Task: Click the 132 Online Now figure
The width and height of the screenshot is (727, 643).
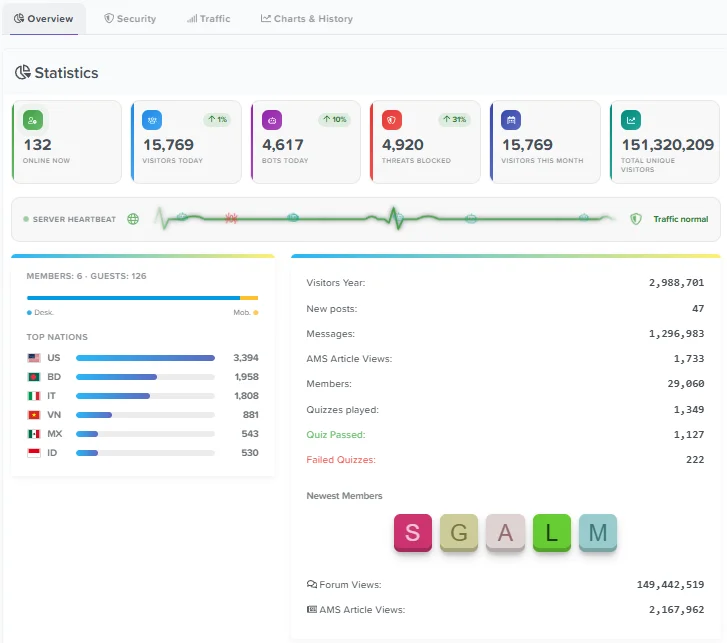Action: [x=38, y=145]
